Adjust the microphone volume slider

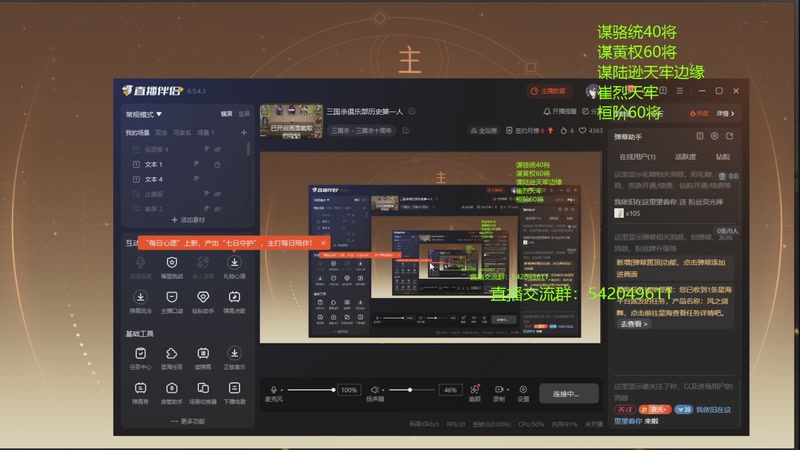point(311,390)
